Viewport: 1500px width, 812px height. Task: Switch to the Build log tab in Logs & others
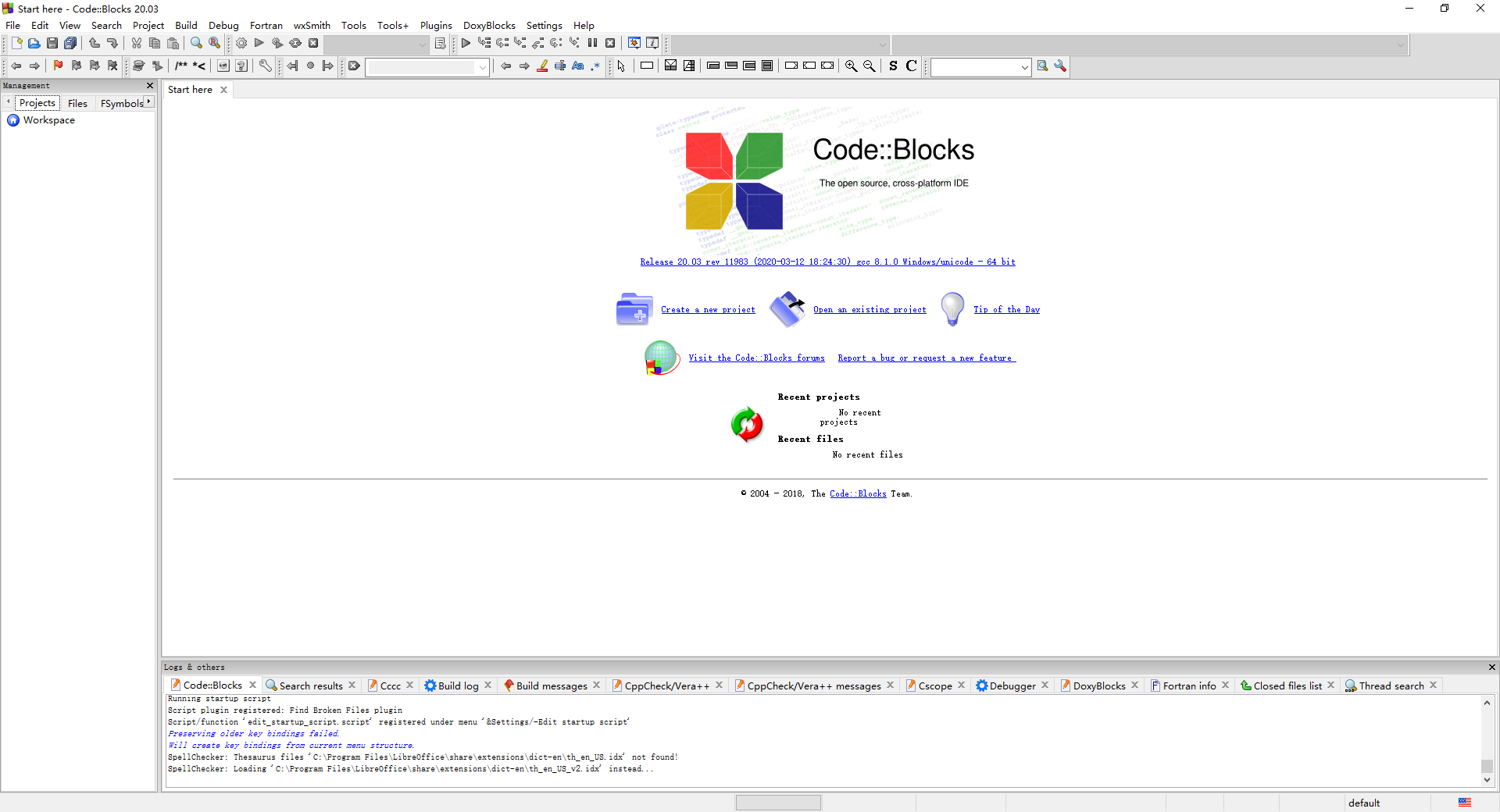(x=457, y=686)
